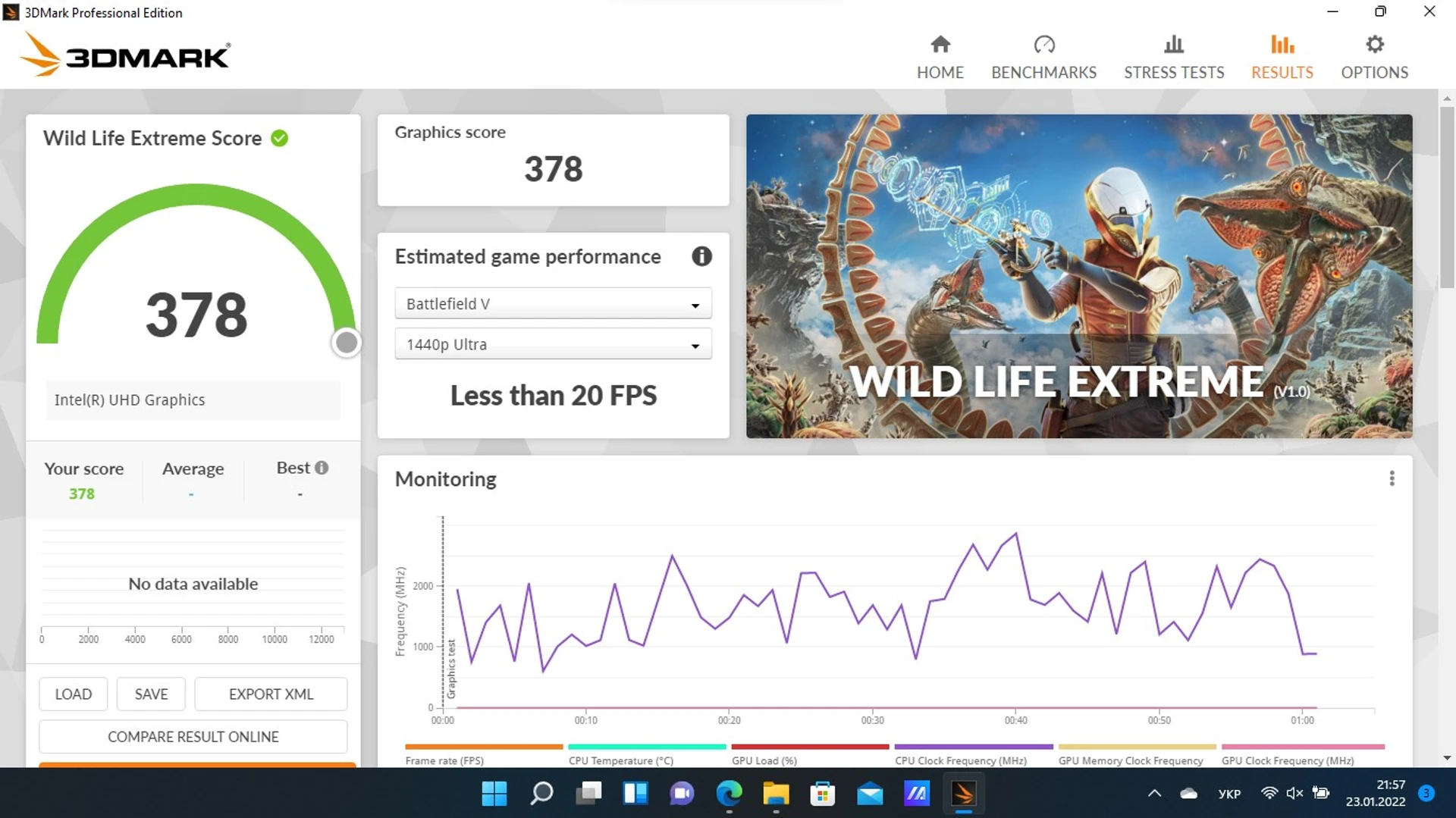Toggle the CPU Clock Frequency (MHz) legend
The width and height of the screenshot is (1456, 818).
pos(974,755)
